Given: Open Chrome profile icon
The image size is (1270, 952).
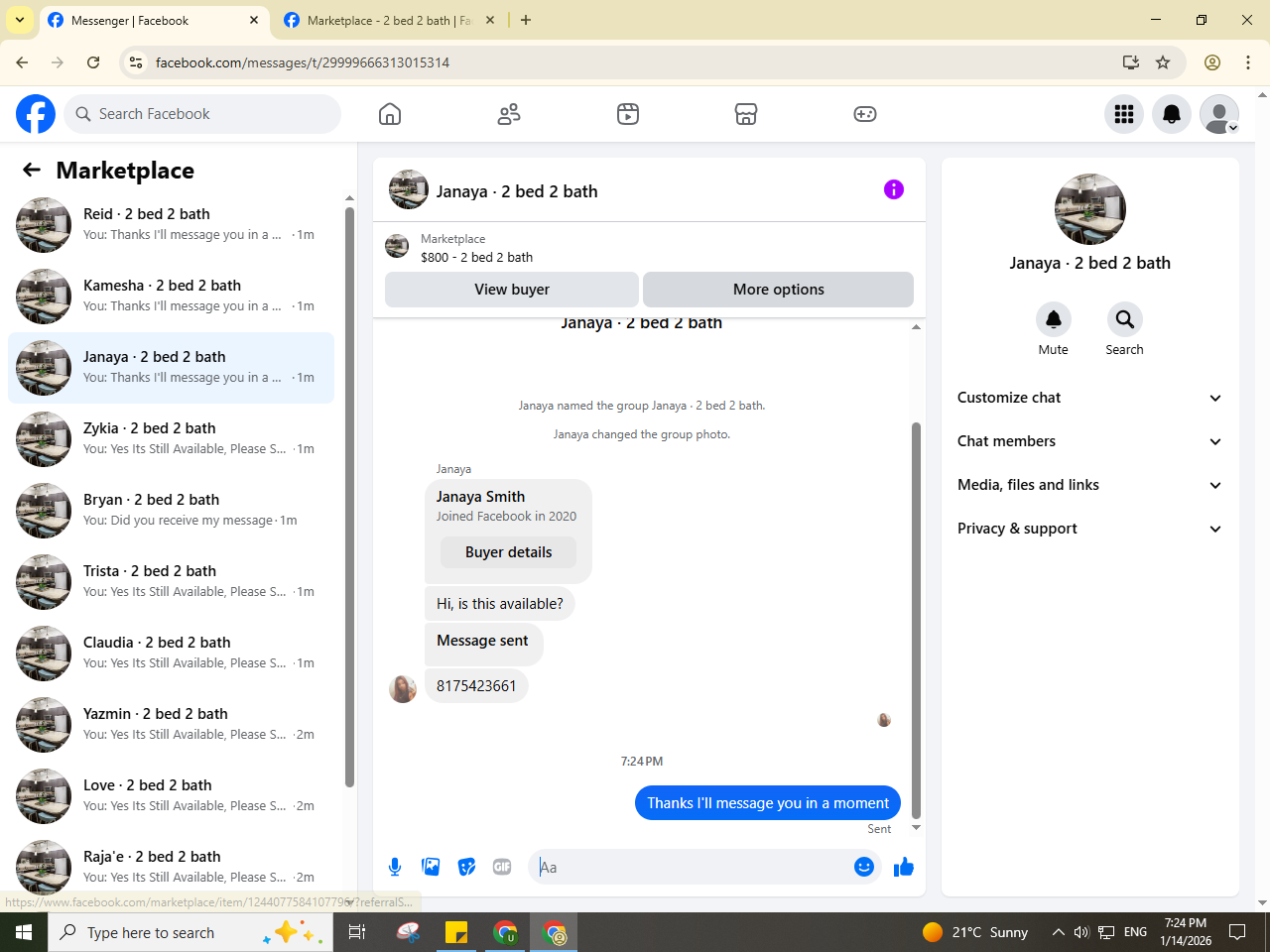Looking at the screenshot, I should point(1212,62).
